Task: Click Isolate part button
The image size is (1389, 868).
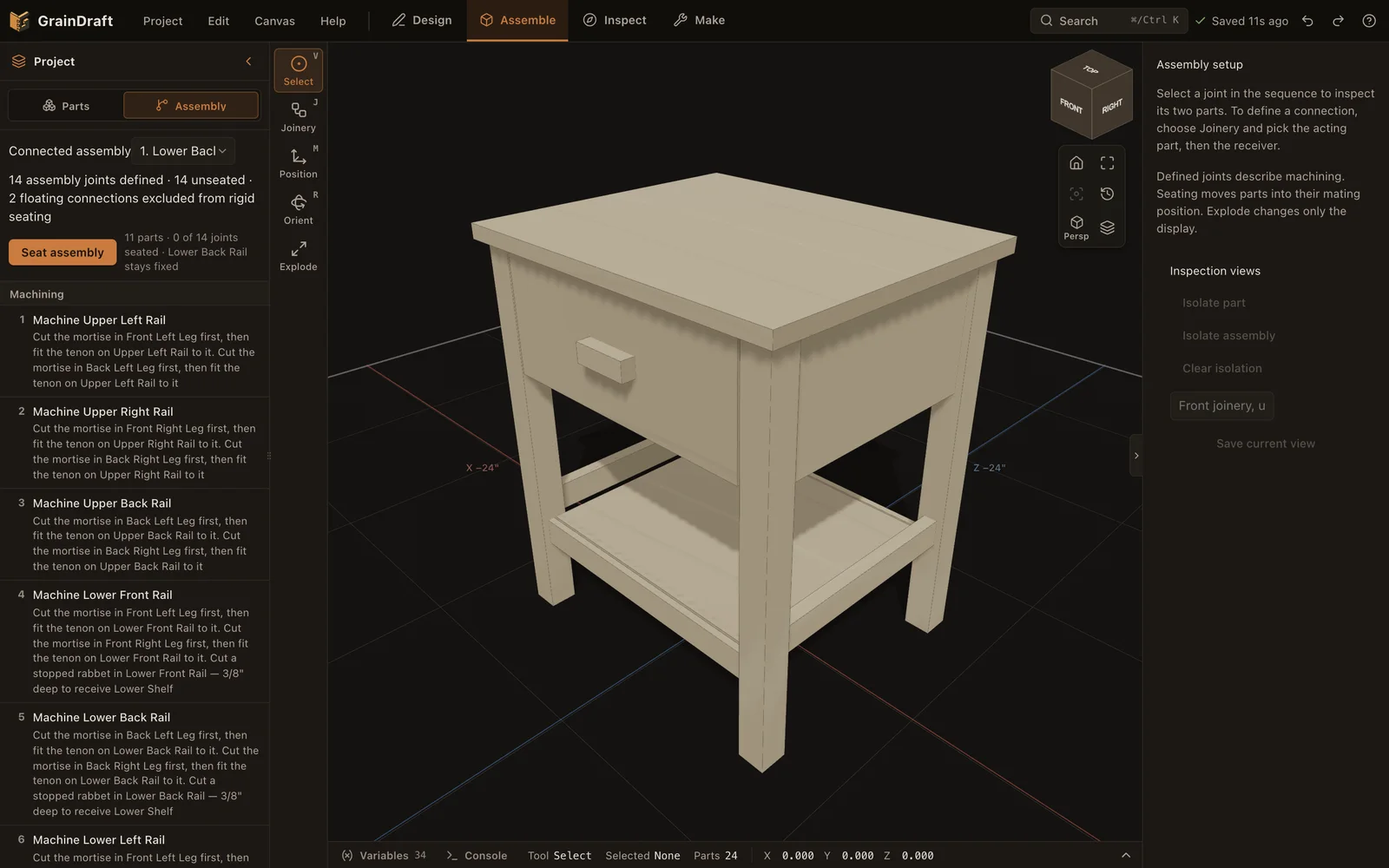Action: (x=1214, y=303)
